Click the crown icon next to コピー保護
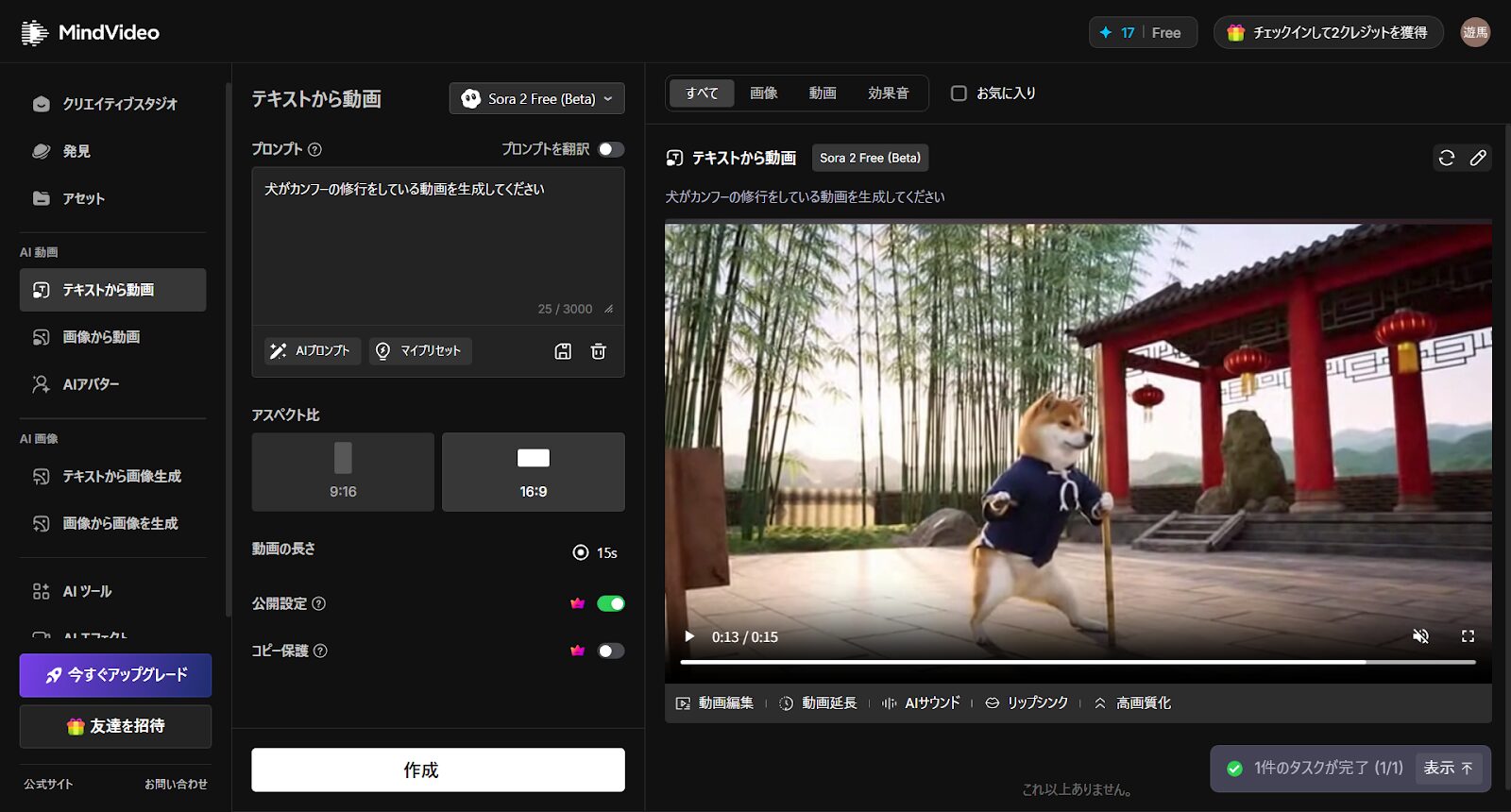This screenshot has width=1511, height=812. 578,651
